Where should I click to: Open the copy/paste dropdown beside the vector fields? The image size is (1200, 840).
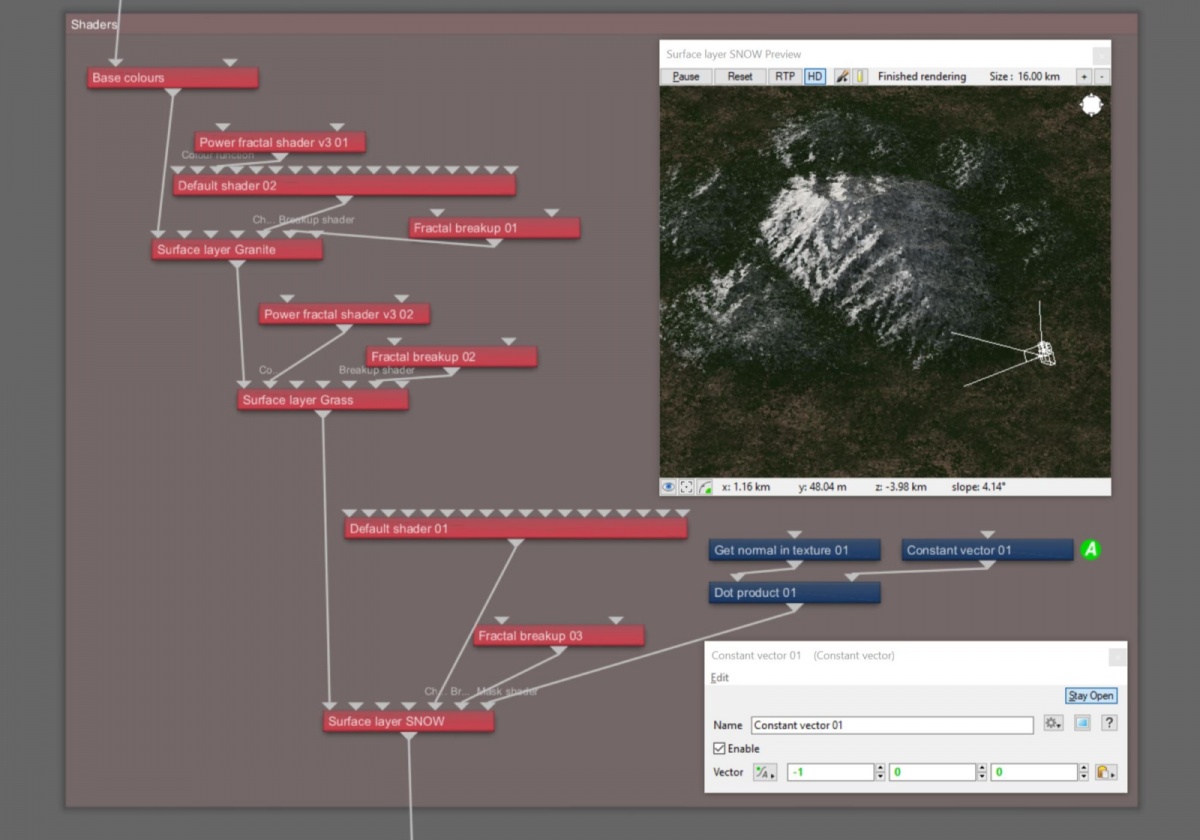[1105, 772]
